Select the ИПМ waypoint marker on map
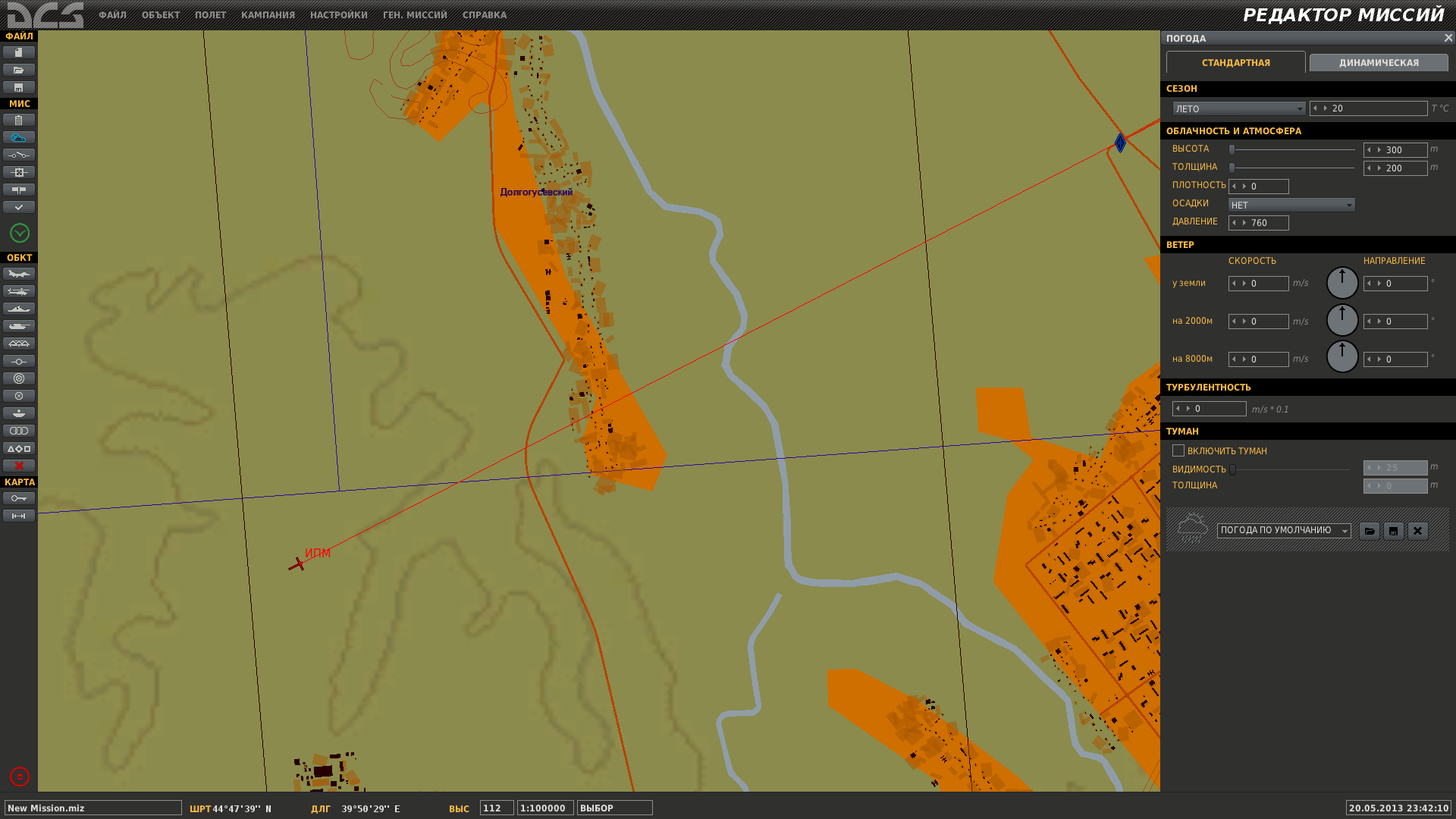 point(297,563)
